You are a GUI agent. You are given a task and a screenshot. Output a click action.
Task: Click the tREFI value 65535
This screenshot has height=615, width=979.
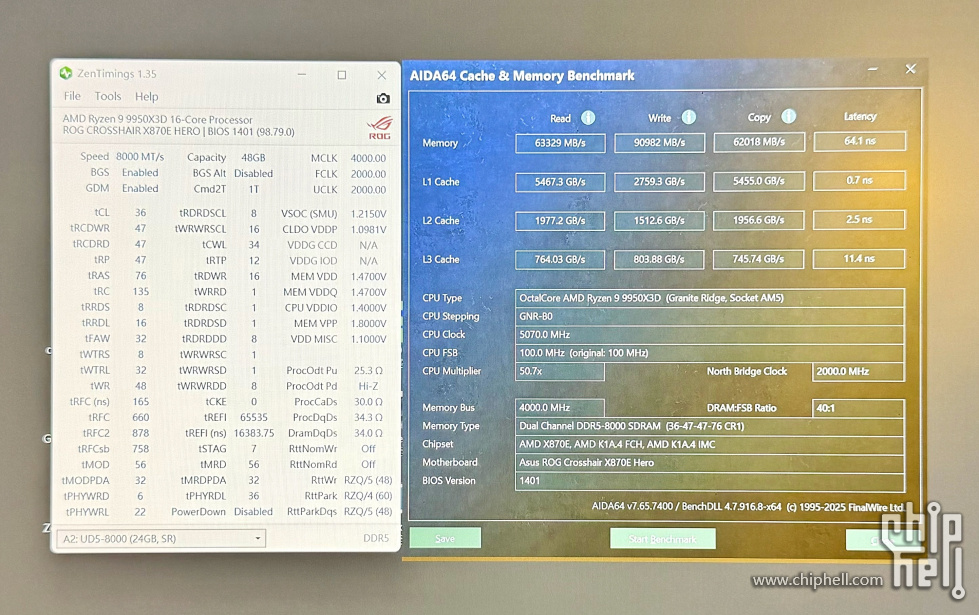coord(253,417)
